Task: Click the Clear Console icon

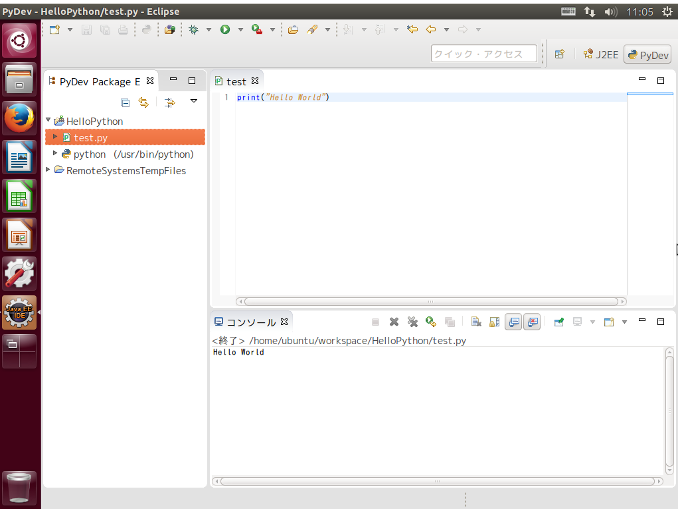Action: coord(476,322)
